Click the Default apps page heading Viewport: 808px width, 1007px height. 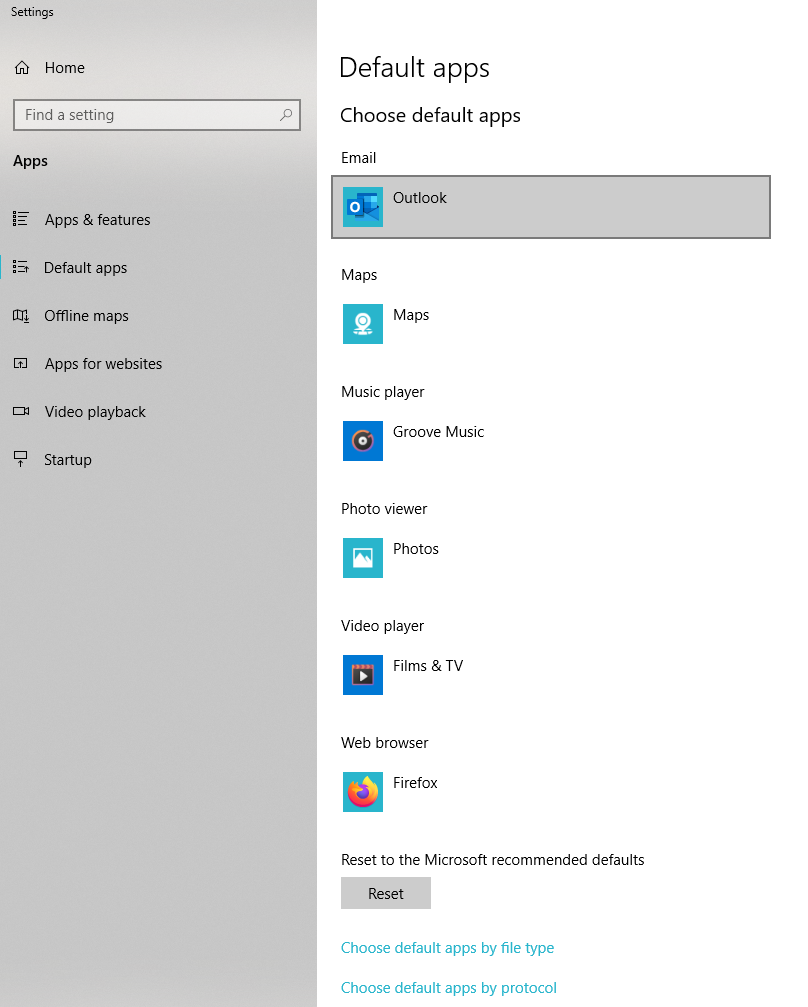tap(414, 68)
